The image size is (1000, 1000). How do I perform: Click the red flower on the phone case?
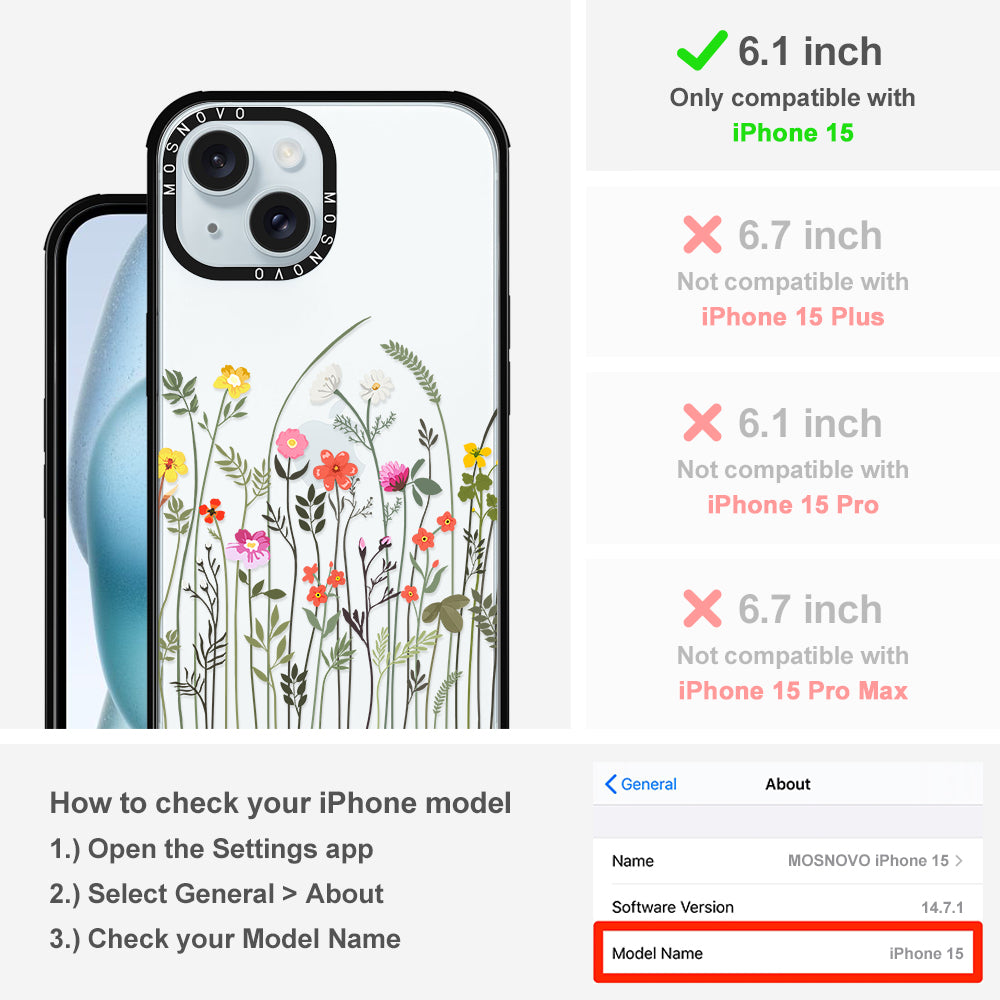(x=334, y=469)
